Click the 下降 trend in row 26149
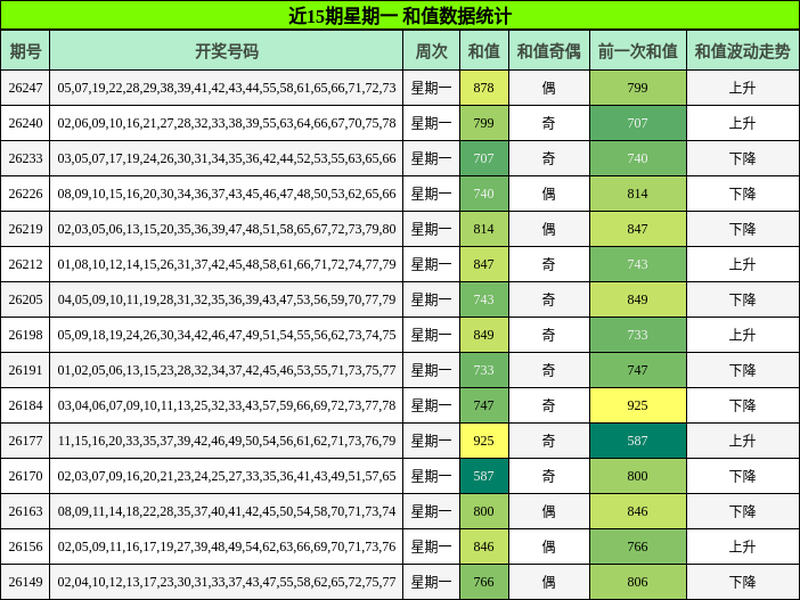Screen dimensions: 800x600 click(742, 581)
